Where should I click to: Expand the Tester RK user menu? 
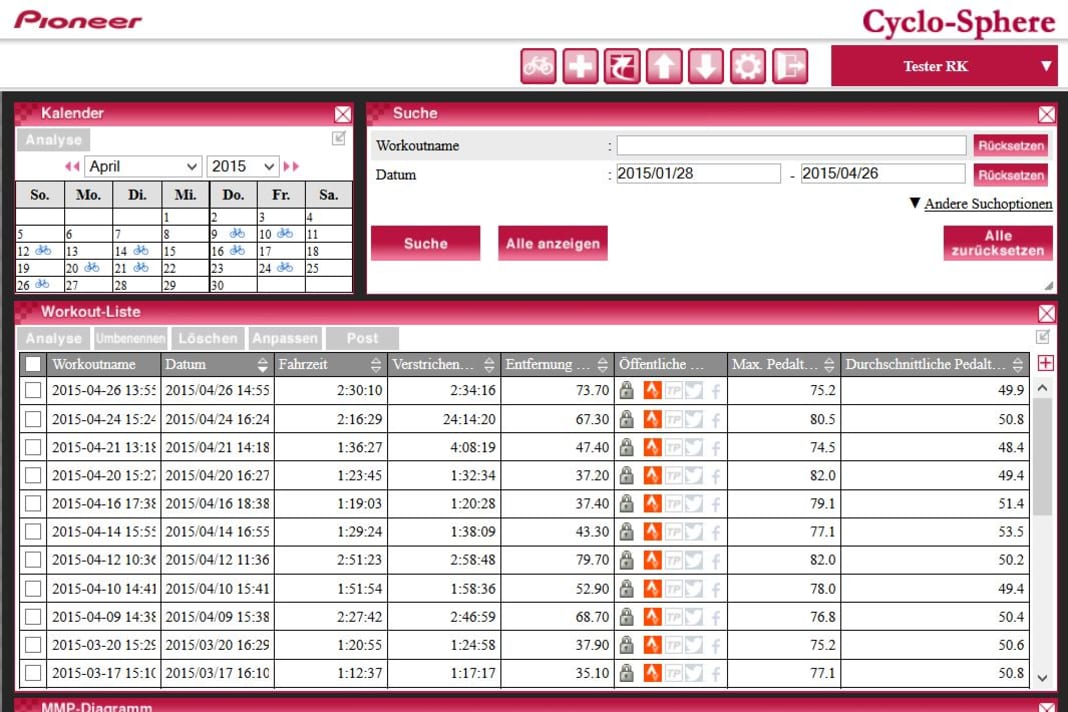tap(944, 67)
